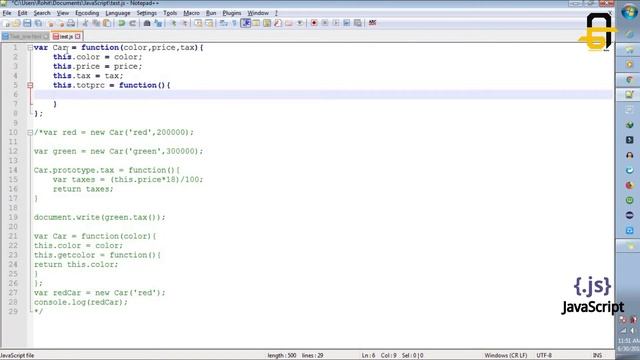Open the Edit menu
The width and height of the screenshot is (640, 360).
click(22, 13)
